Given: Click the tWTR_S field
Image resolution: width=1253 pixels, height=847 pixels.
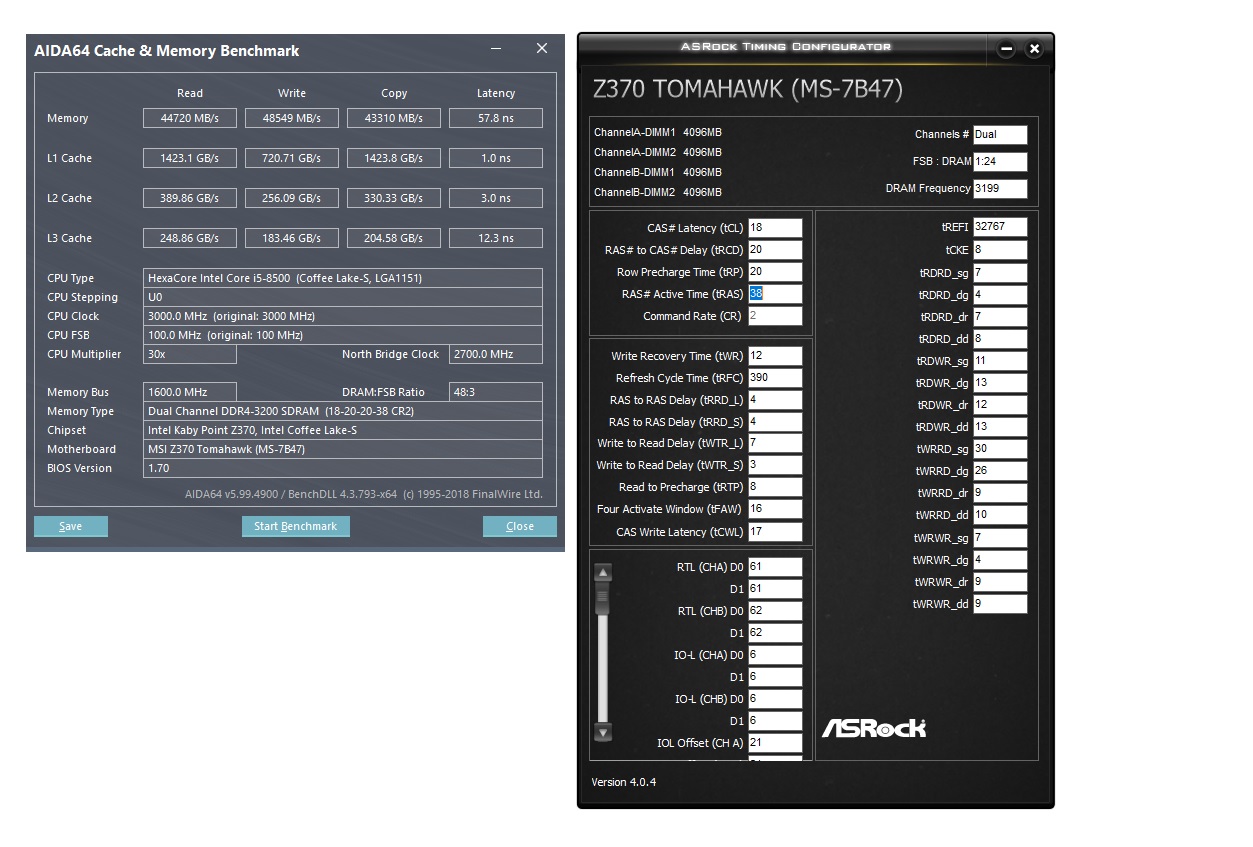Looking at the screenshot, I should coord(775,465).
